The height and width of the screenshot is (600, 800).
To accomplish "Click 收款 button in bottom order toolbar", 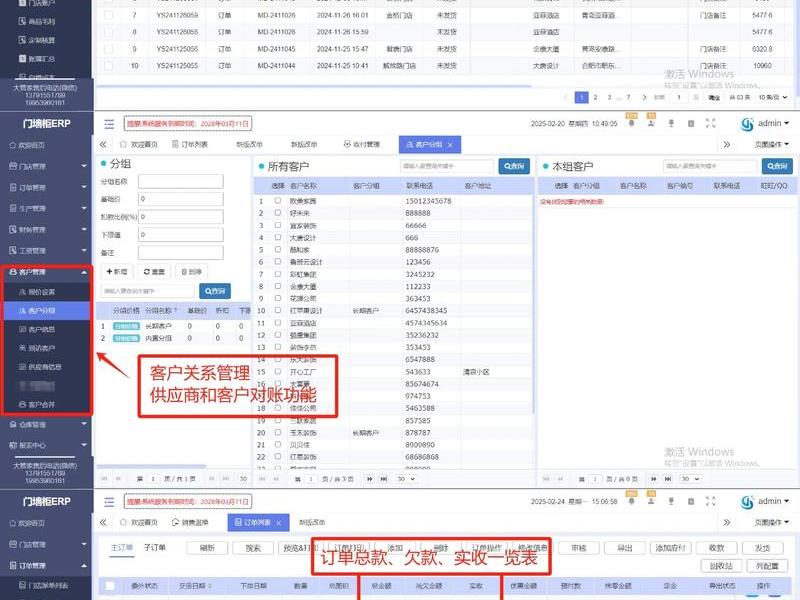I will point(716,548).
